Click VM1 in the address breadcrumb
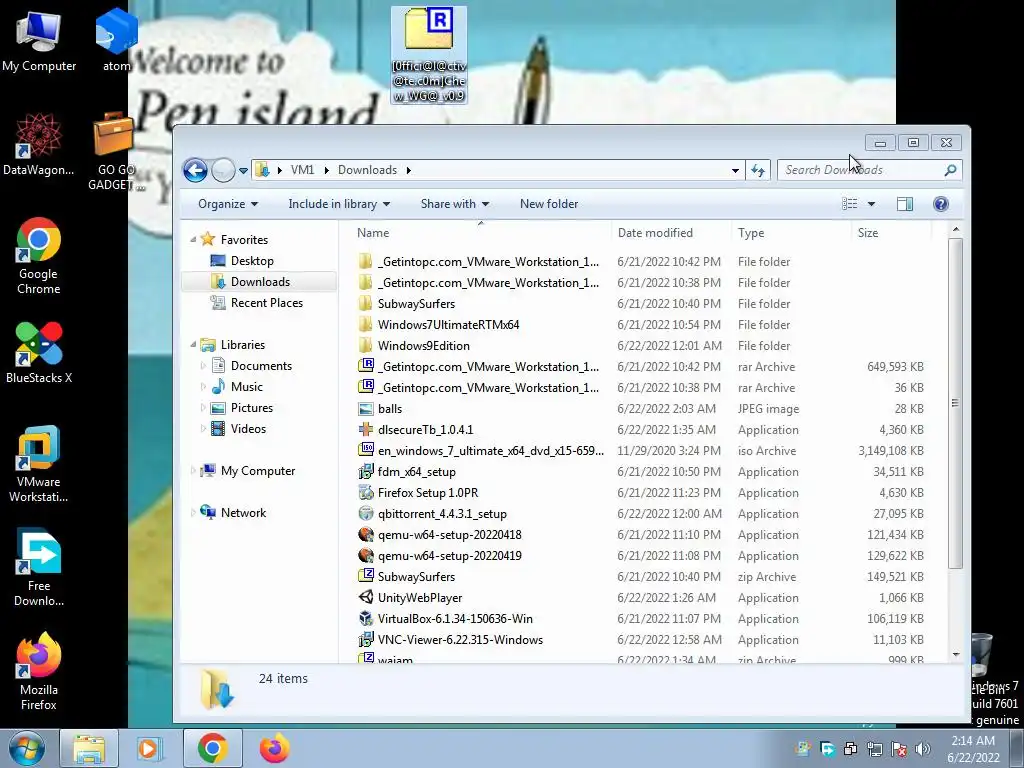Image resolution: width=1024 pixels, height=768 pixels. pos(302,170)
